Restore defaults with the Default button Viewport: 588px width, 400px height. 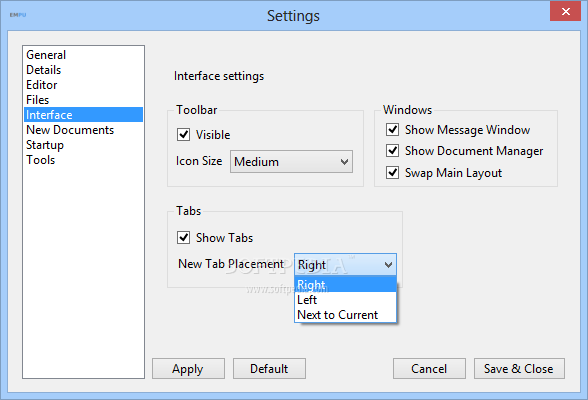269,369
